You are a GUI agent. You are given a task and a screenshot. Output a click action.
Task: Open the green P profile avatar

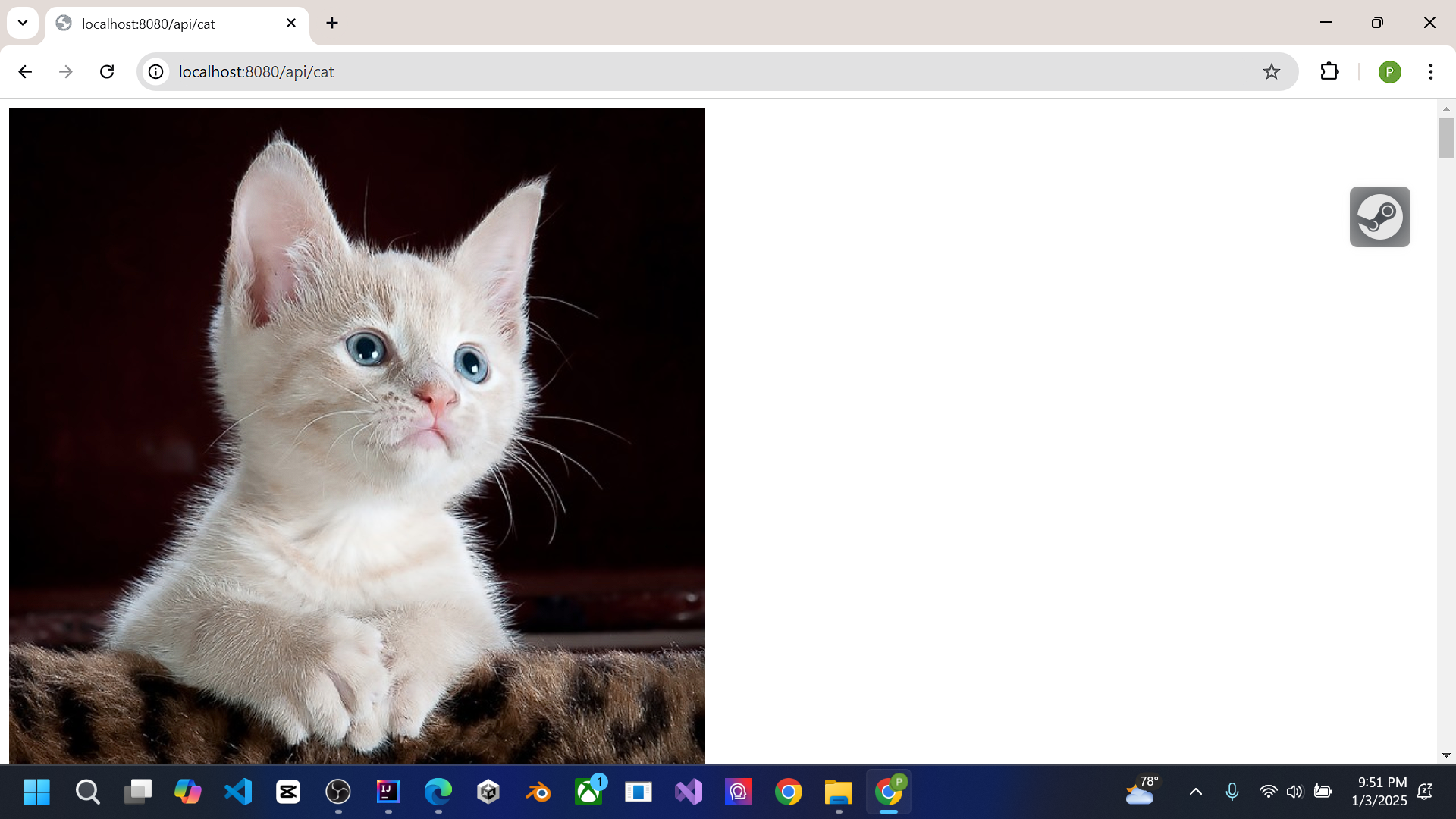1389,71
